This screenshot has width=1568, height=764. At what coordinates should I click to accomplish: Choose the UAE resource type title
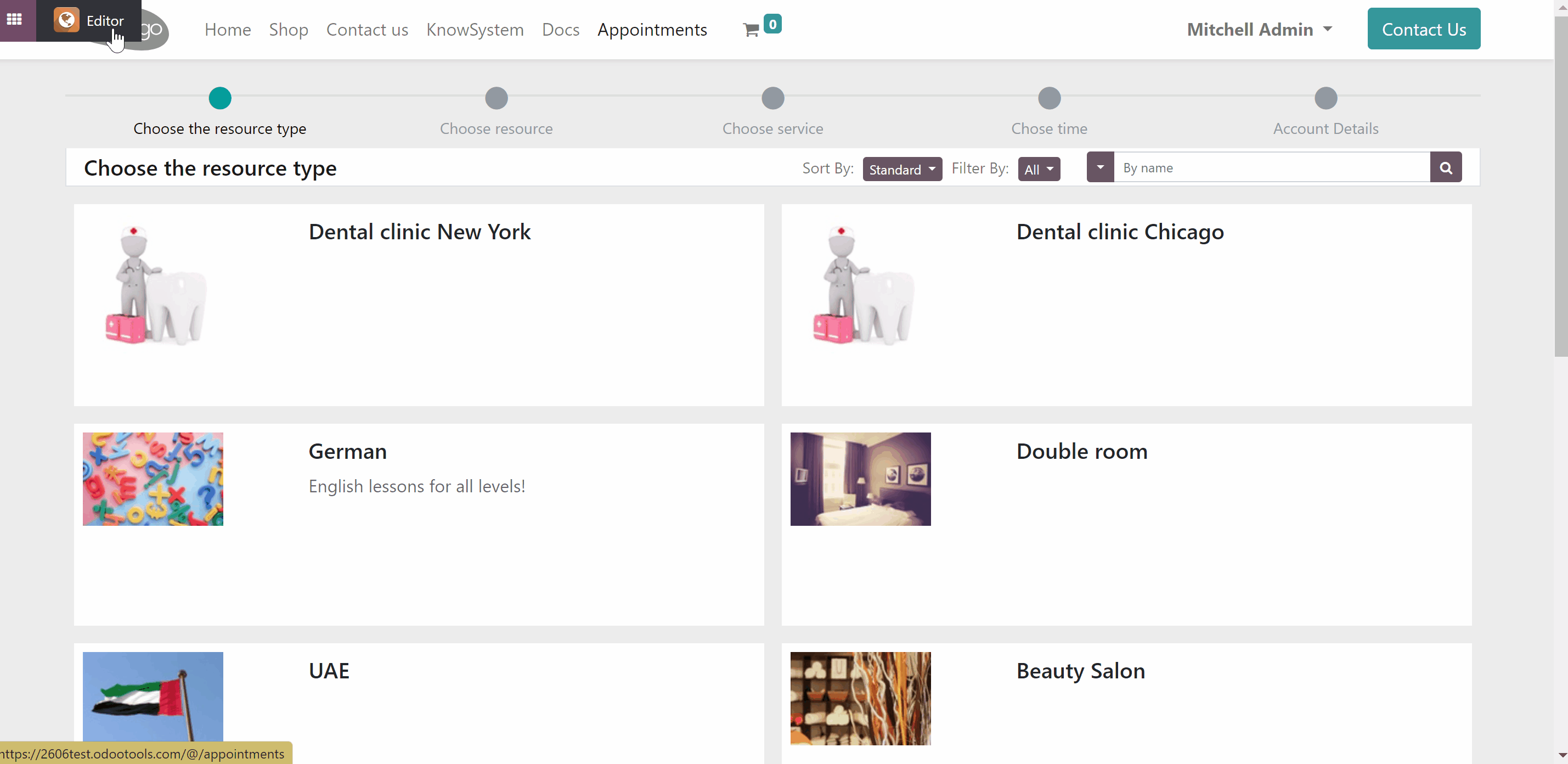329,671
